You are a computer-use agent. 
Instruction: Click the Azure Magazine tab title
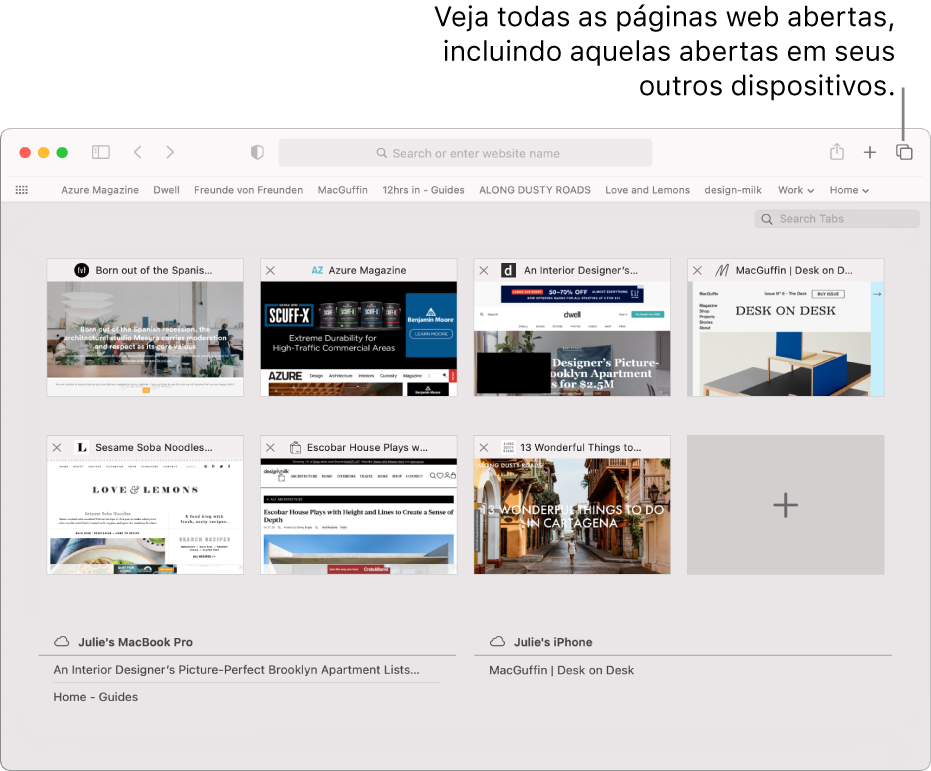(x=368, y=270)
